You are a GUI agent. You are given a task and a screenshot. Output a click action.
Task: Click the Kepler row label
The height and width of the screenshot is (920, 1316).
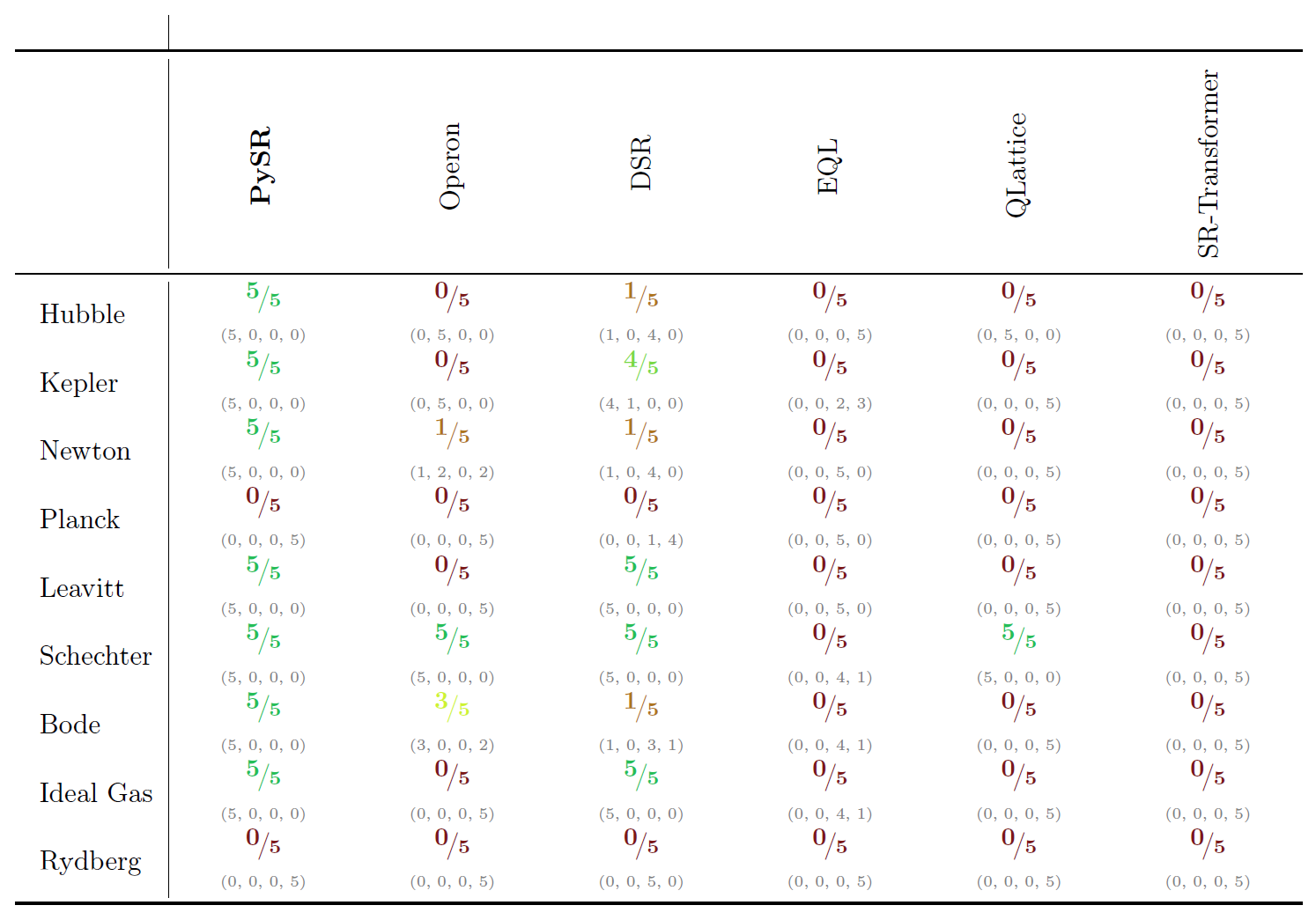tap(79, 383)
